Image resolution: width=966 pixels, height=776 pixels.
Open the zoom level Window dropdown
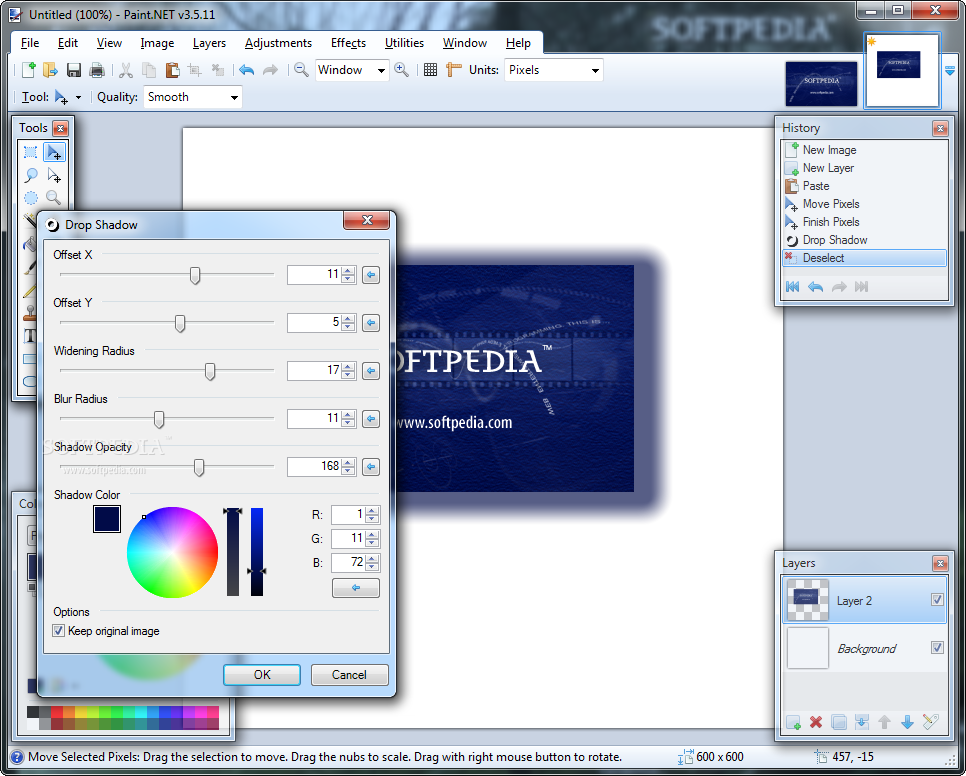point(381,70)
